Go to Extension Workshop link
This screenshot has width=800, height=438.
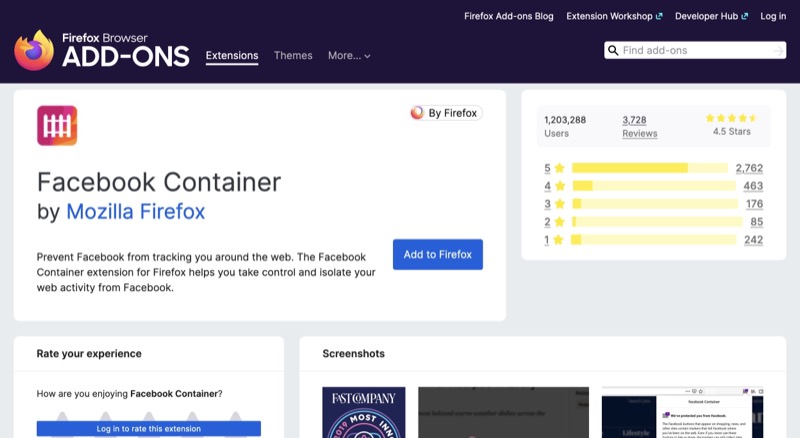tap(614, 16)
